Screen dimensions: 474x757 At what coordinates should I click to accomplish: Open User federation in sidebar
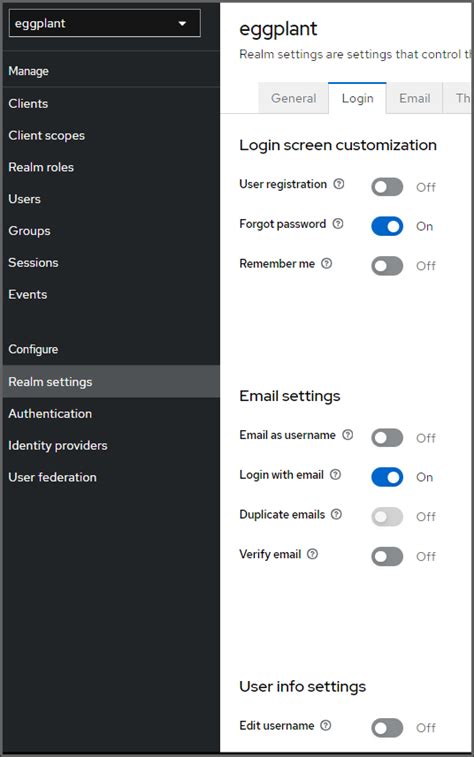pyautogui.click(x=52, y=477)
